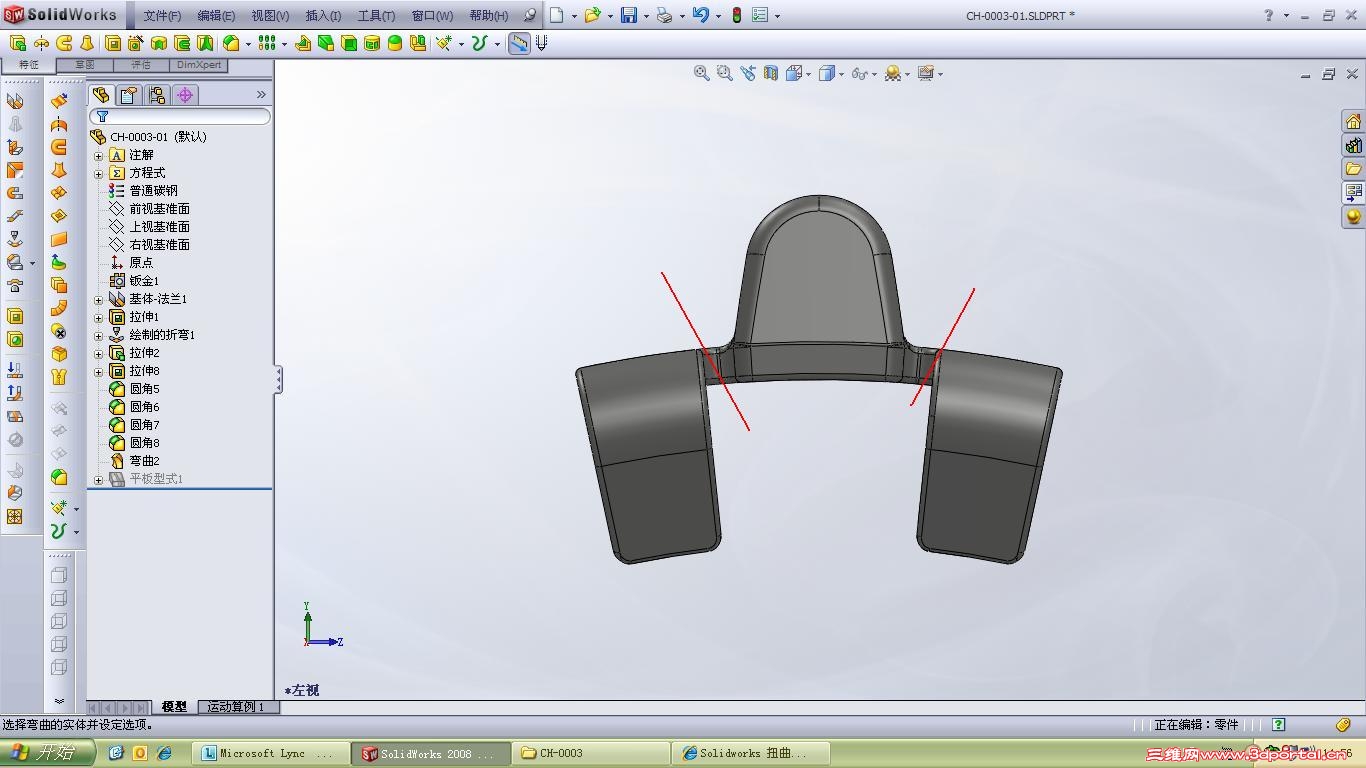Expand the Undo dropdown arrow

tap(718, 16)
